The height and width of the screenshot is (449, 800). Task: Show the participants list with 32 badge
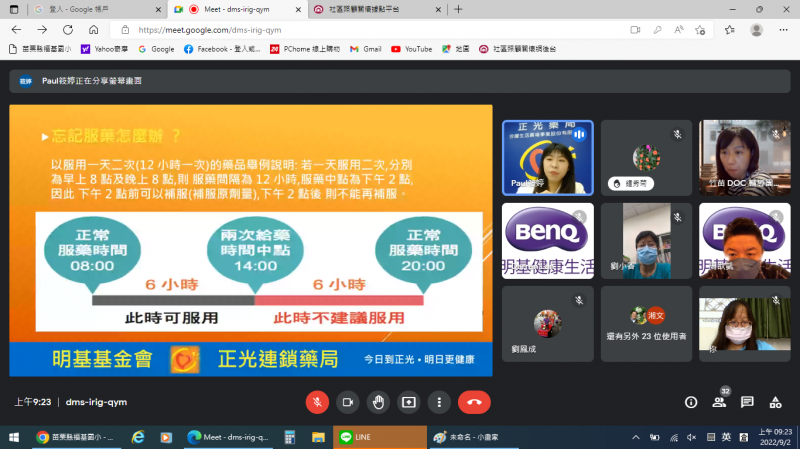point(719,402)
